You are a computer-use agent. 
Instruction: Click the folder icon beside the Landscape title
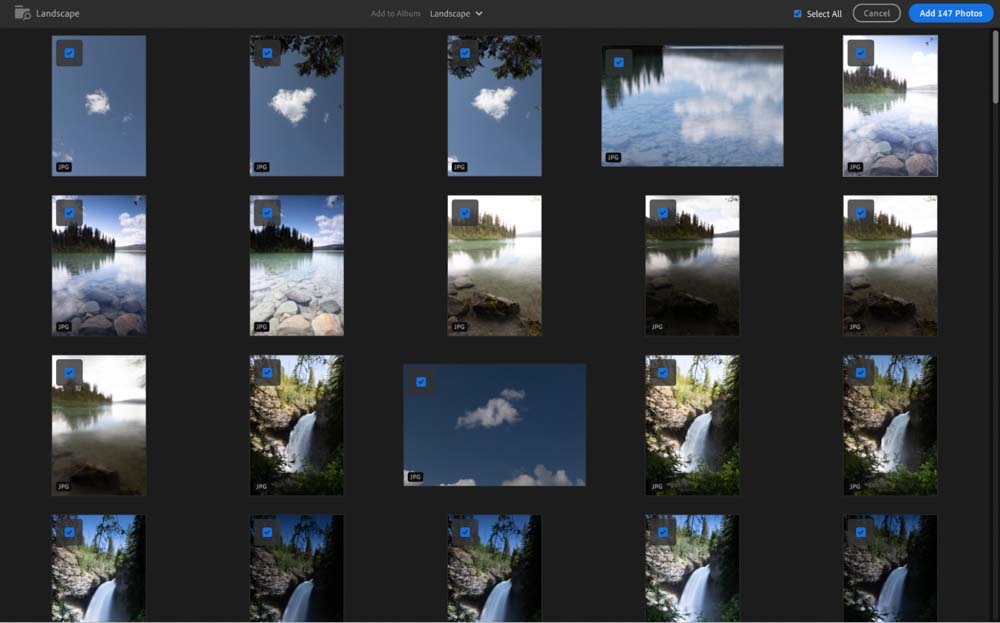click(x=22, y=13)
